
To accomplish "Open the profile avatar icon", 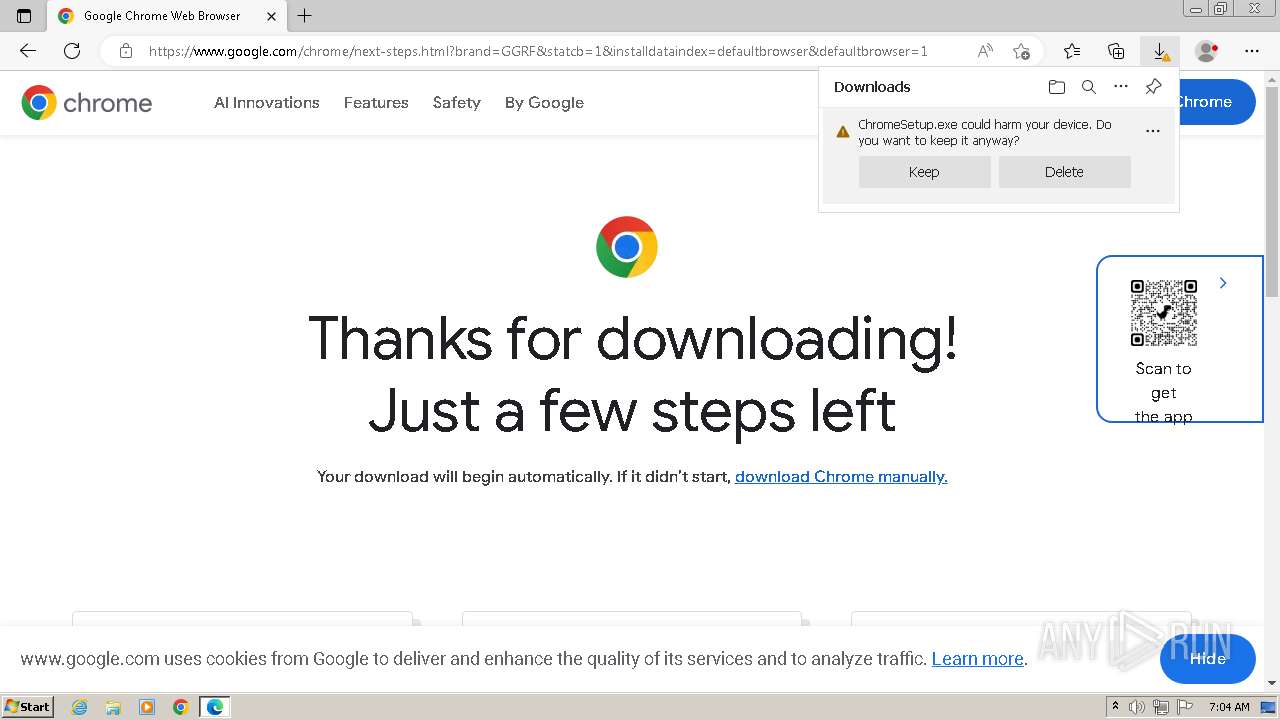I will [x=1207, y=51].
